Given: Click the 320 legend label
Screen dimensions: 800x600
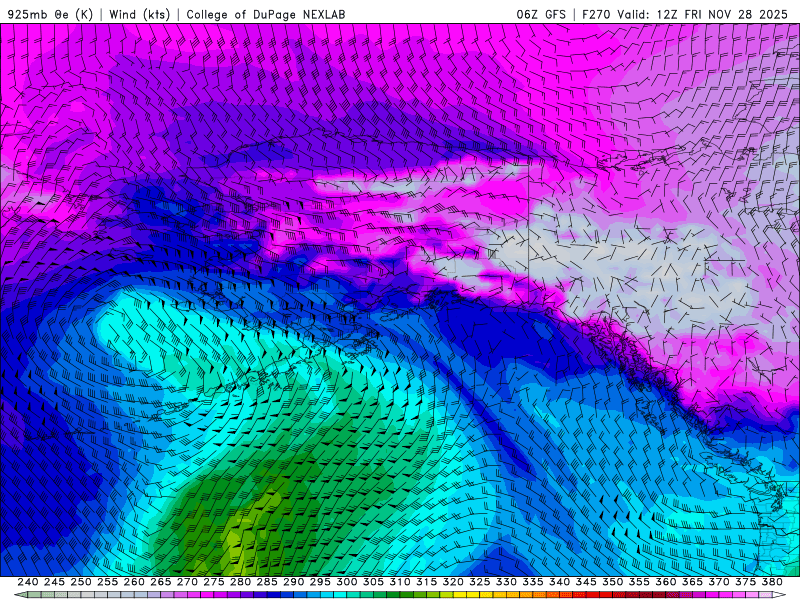Looking at the screenshot, I should coord(453,582).
